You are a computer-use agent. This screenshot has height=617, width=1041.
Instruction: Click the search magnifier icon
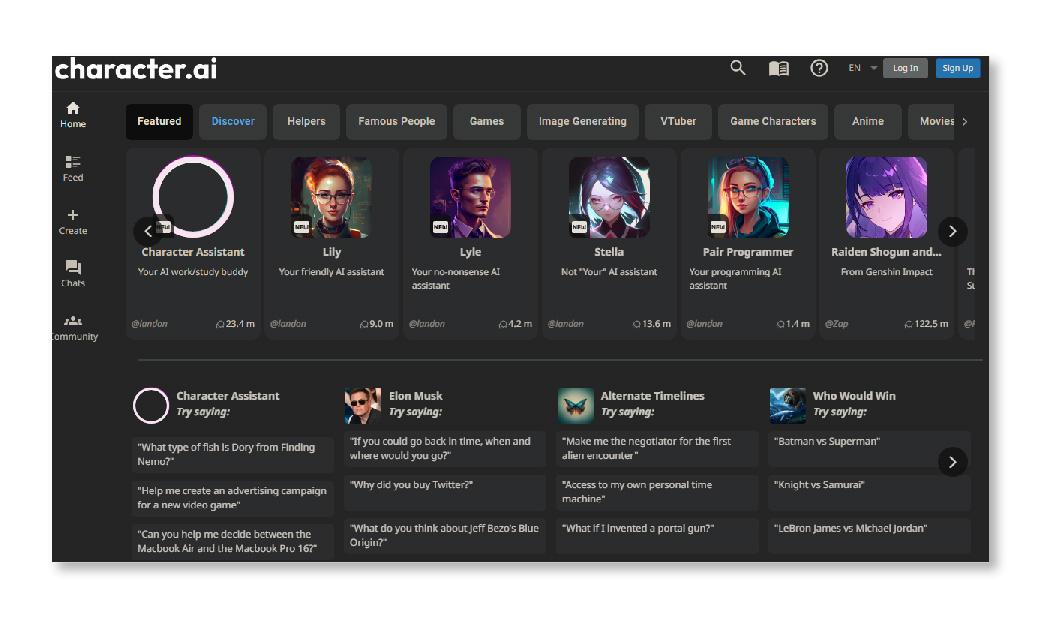[738, 68]
